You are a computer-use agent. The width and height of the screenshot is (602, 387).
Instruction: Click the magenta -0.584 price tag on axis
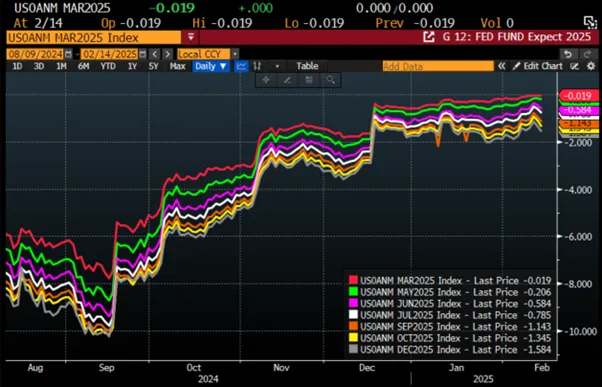coord(579,110)
